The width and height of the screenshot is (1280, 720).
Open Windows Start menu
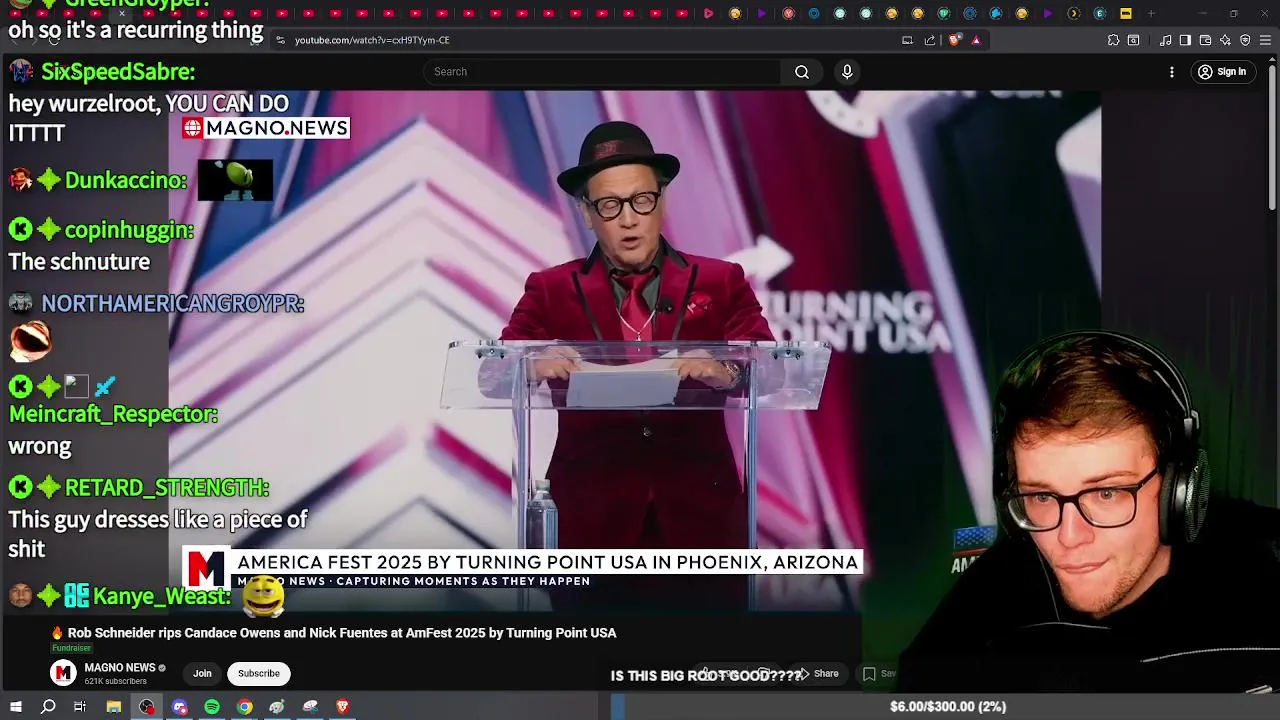point(15,707)
